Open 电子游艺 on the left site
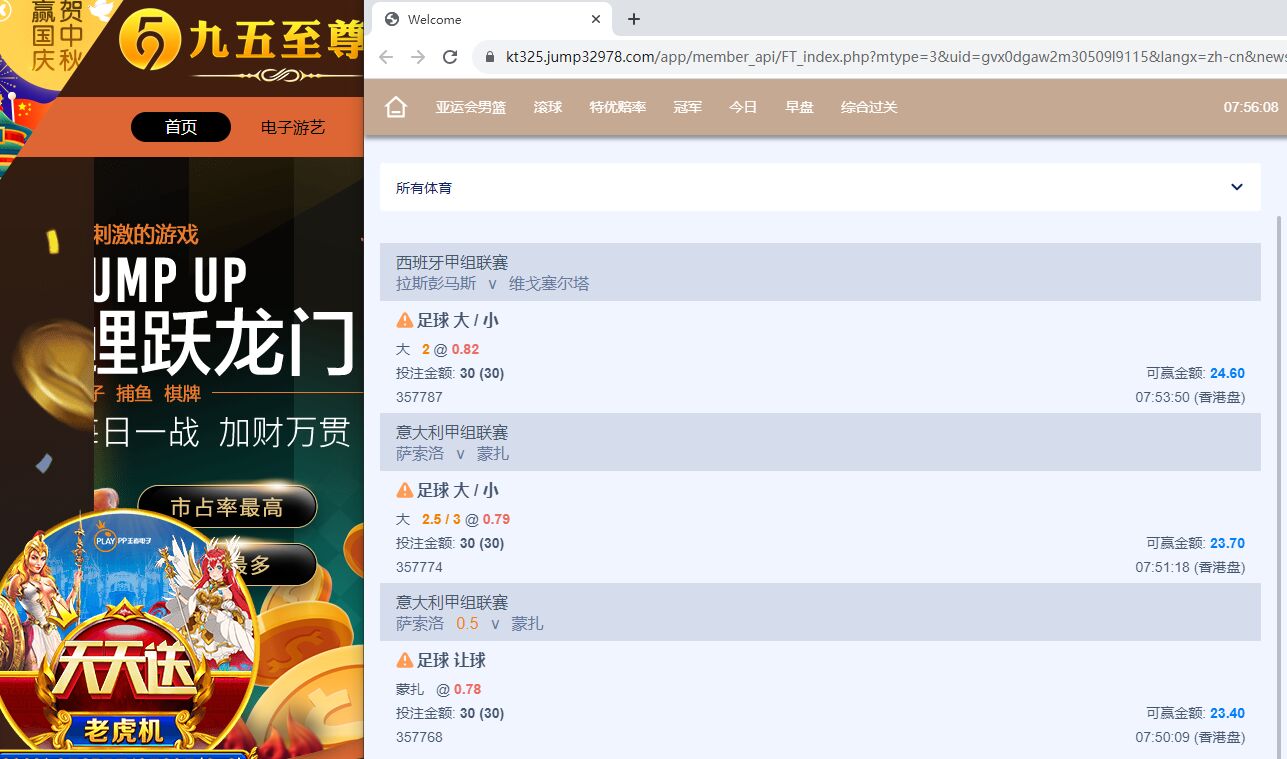The width and height of the screenshot is (1287, 759). click(292, 127)
